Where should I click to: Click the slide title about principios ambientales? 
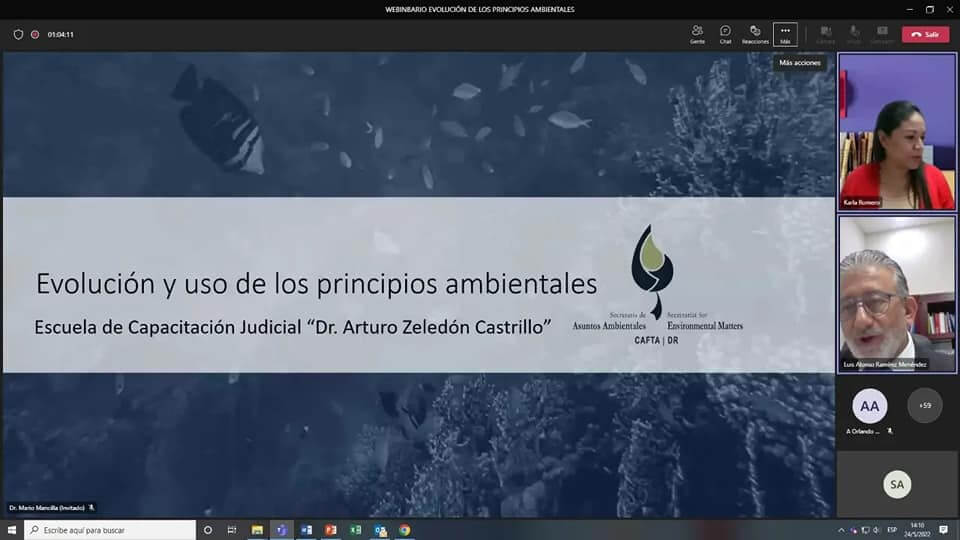coord(317,283)
